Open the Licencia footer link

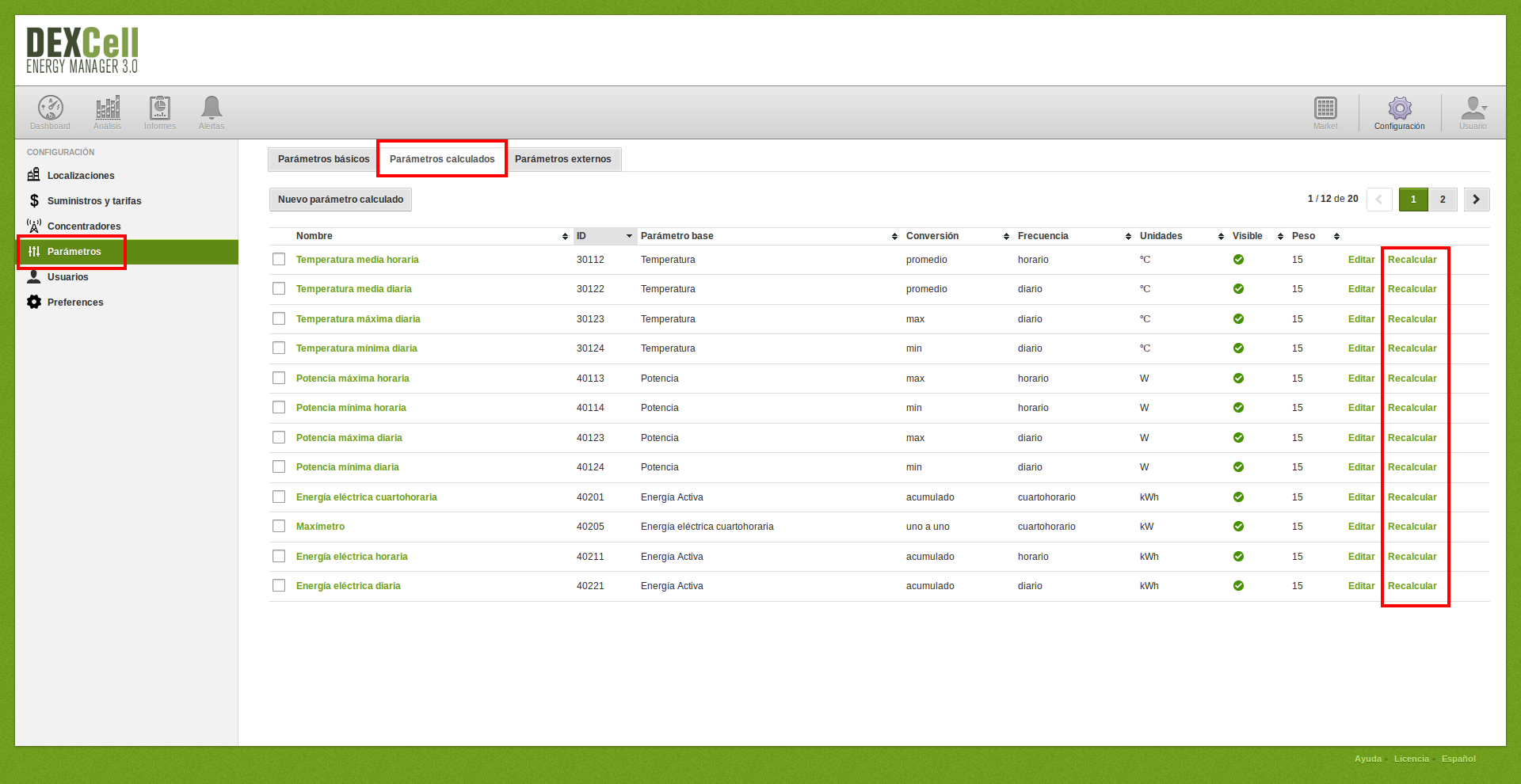pyautogui.click(x=1412, y=759)
